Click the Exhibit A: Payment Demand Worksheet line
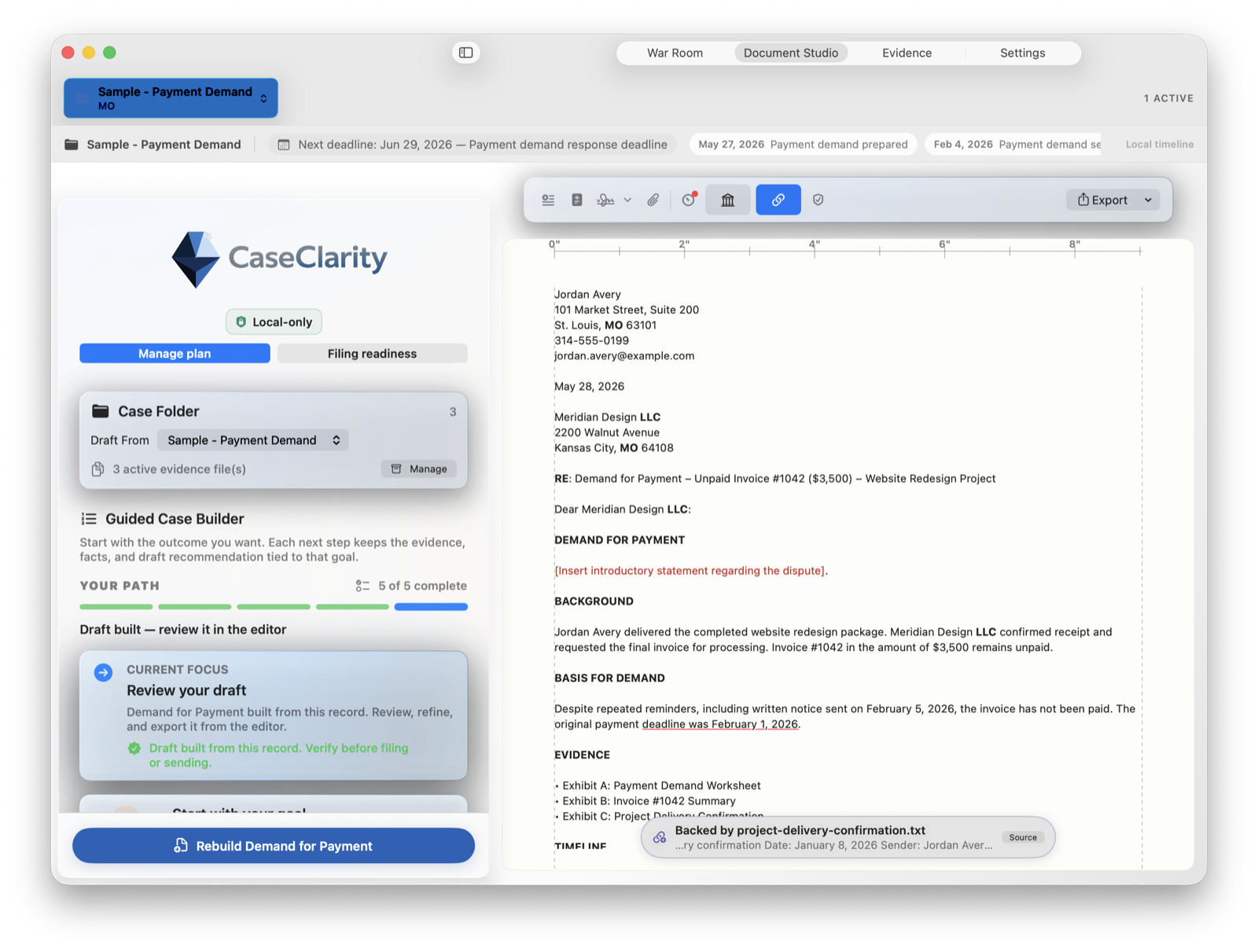This screenshot has width=1258, height=952. pos(657,785)
